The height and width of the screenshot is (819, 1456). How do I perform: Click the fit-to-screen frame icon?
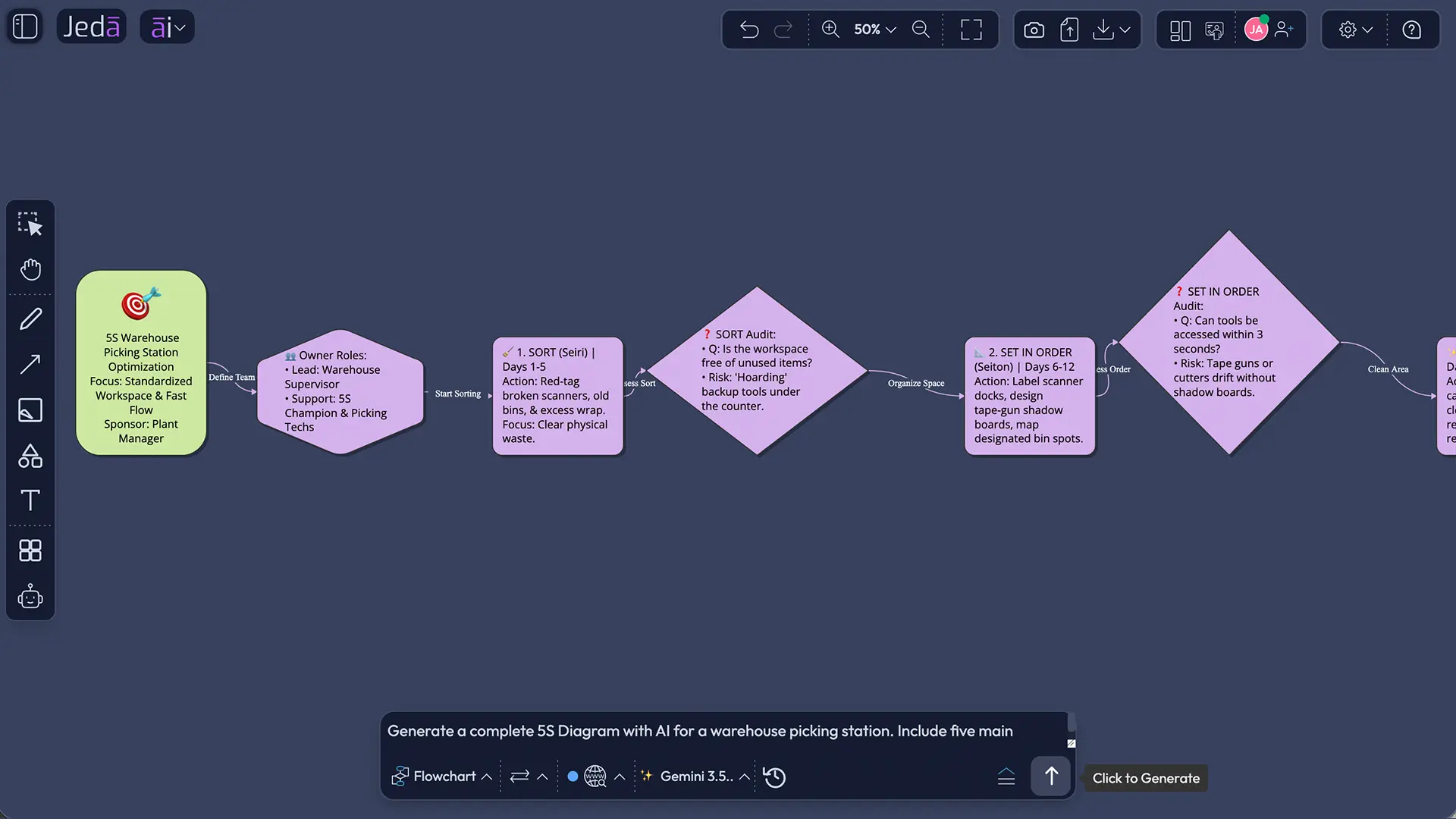pos(971,30)
